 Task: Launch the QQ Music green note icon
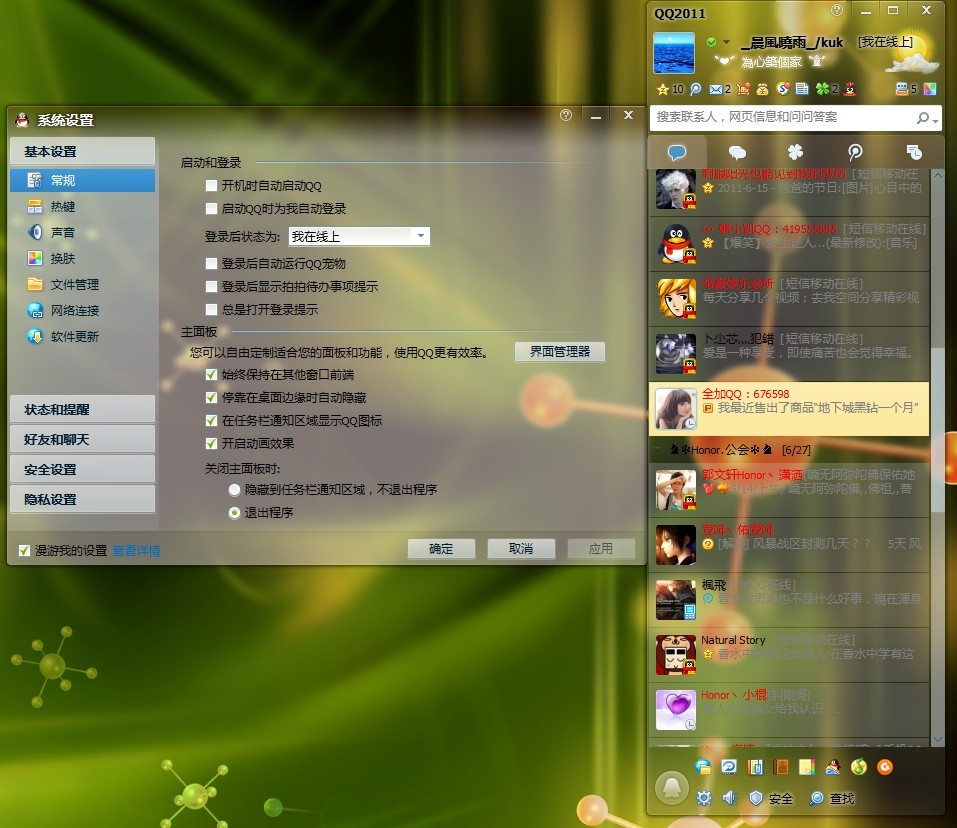[859, 767]
